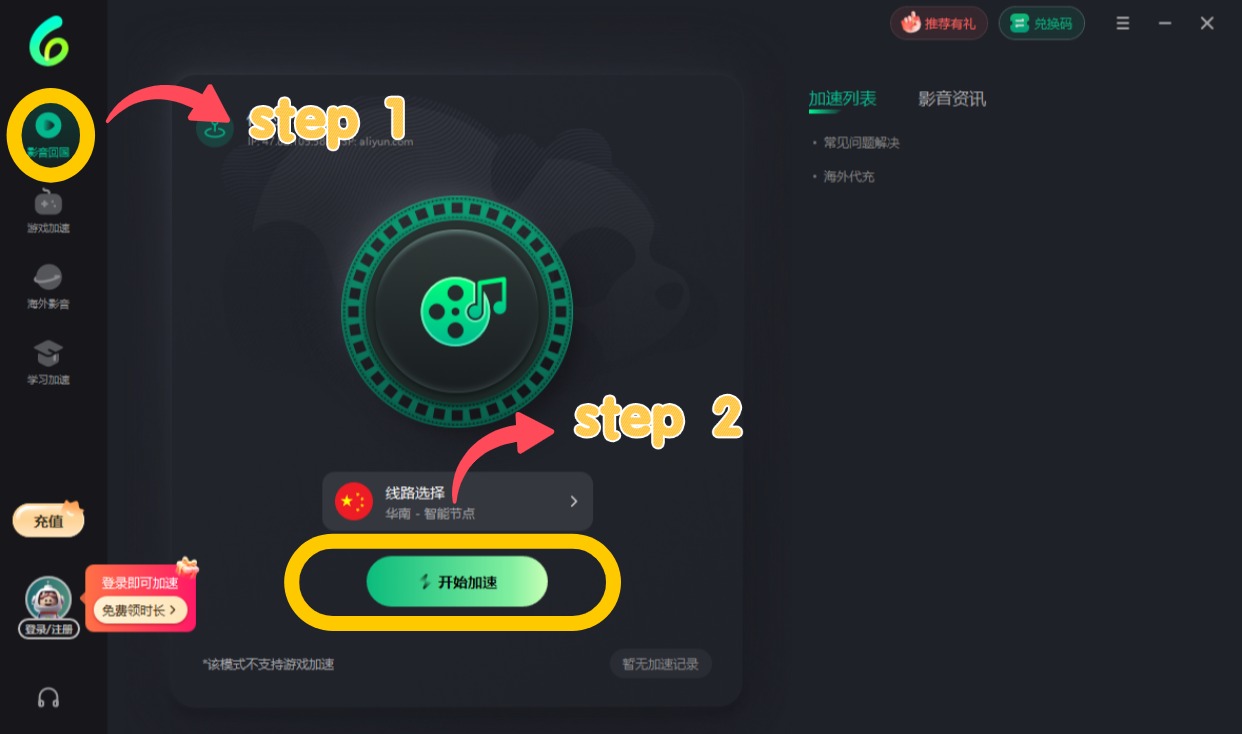1242x734 pixels.
Task: Click the 免费领时长 promo button
Action: 140,609
